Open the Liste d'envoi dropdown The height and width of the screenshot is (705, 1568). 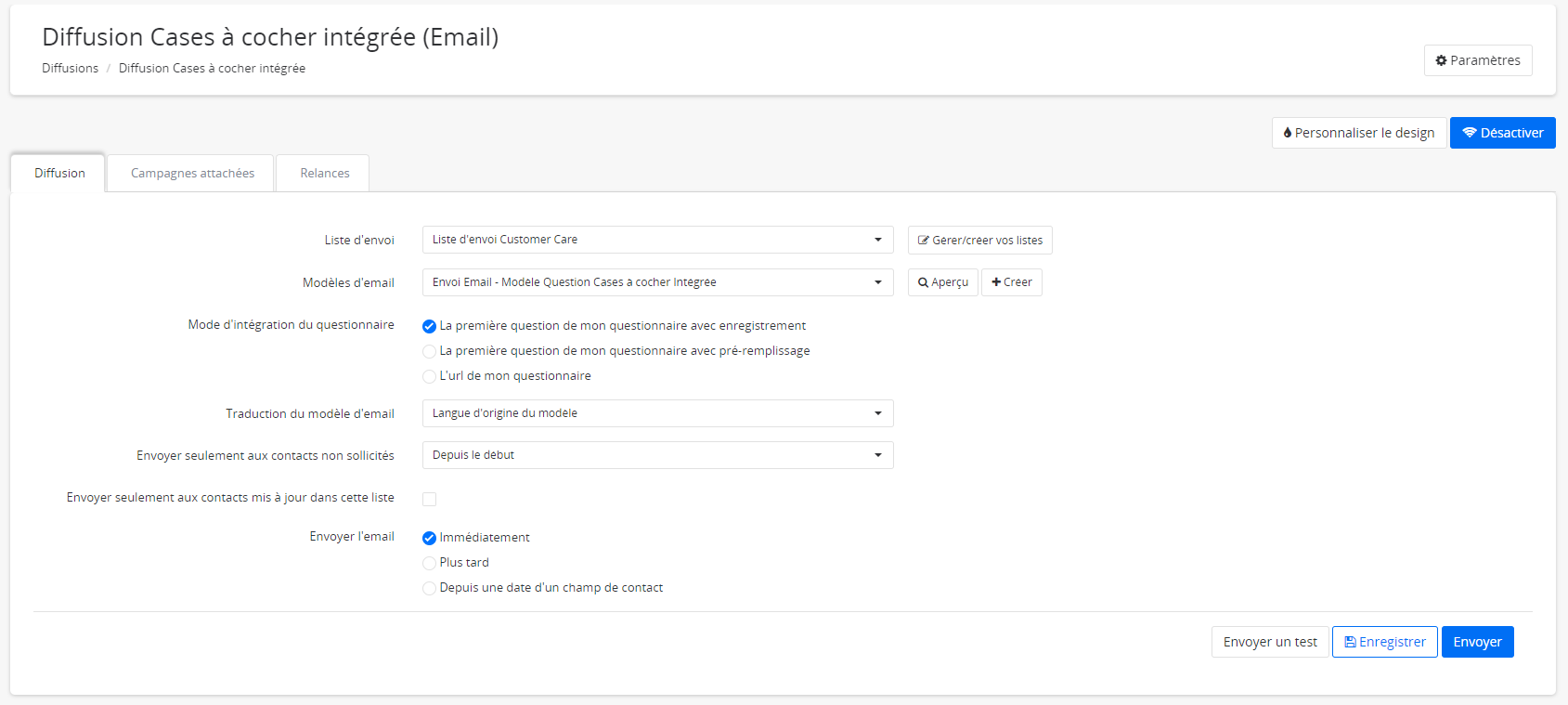tap(657, 240)
